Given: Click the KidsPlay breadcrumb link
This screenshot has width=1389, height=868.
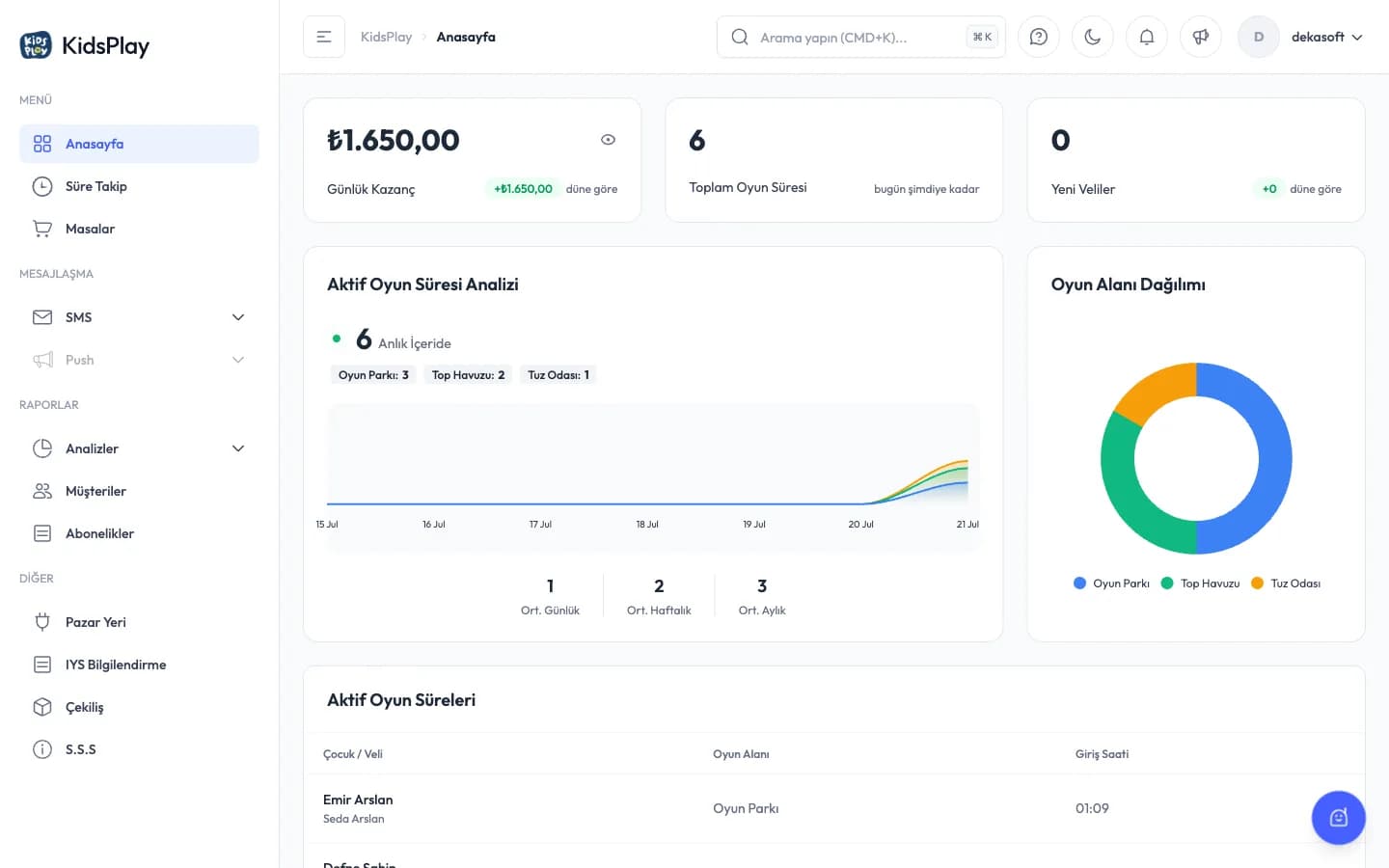Looking at the screenshot, I should pos(386,37).
